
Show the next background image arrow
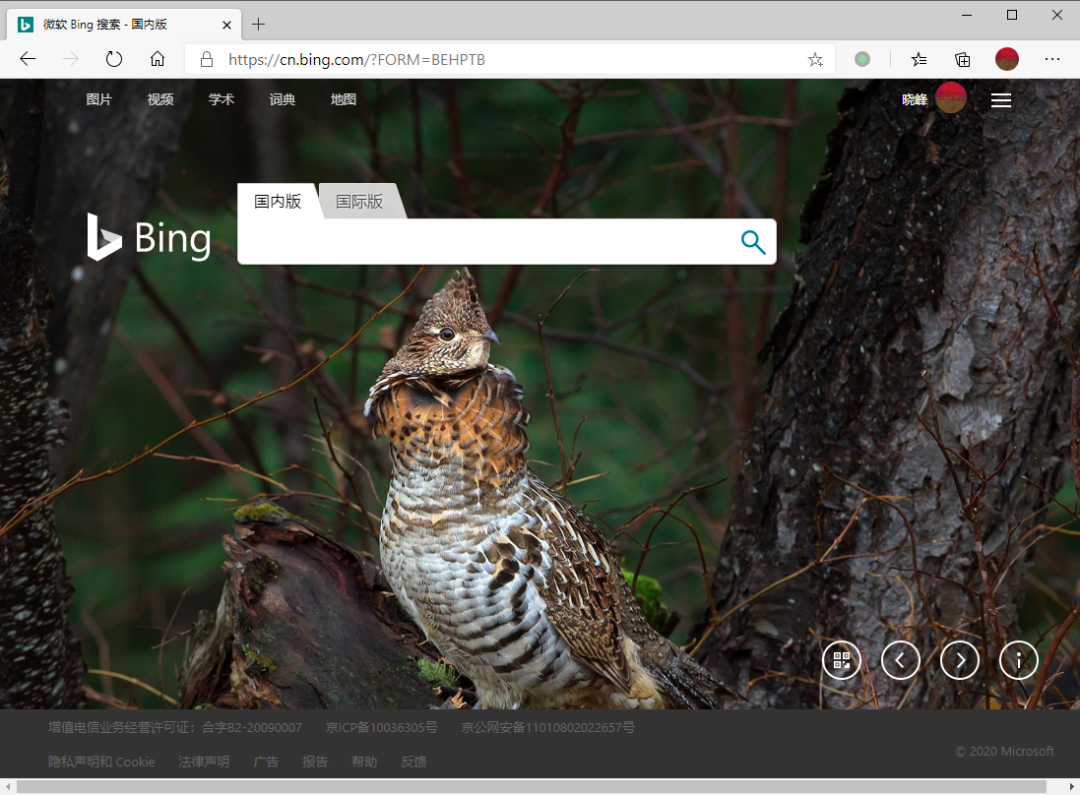959,660
